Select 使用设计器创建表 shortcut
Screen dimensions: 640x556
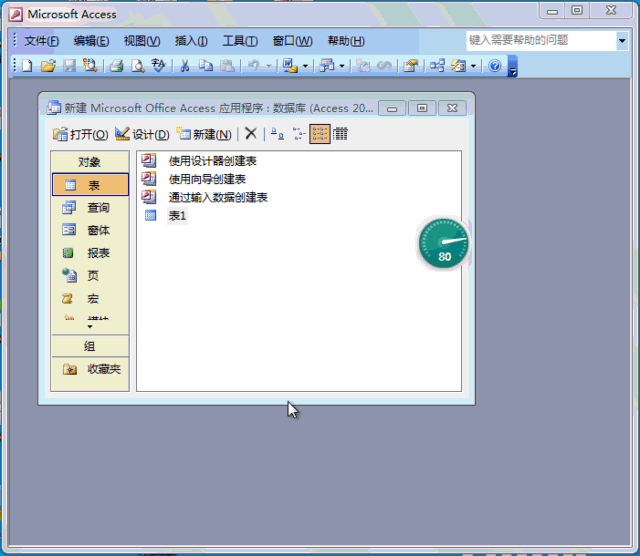(x=199, y=161)
